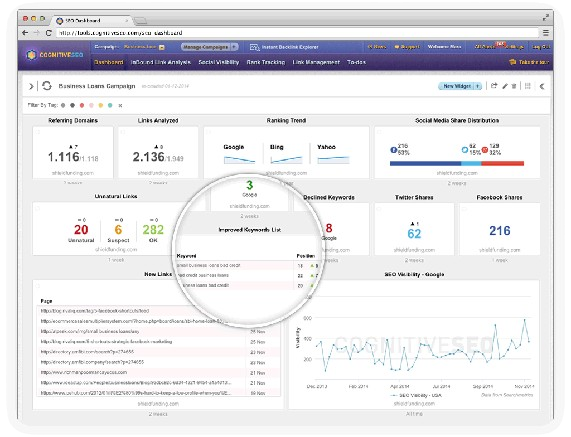
Task: Clear tag filter with the x icon
Action: coord(120,106)
